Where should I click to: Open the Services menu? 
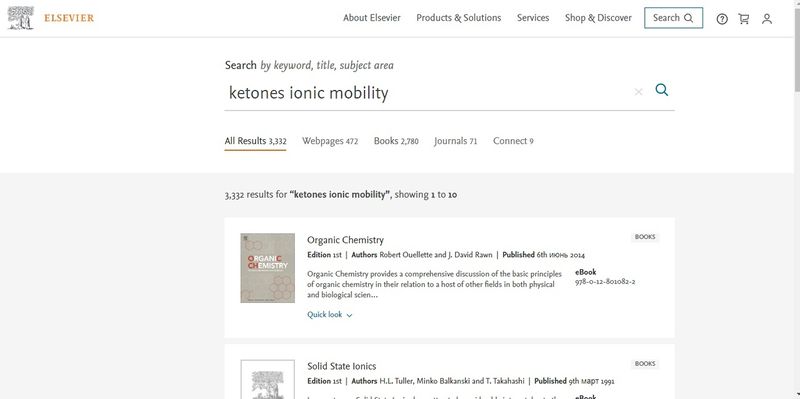point(533,18)
